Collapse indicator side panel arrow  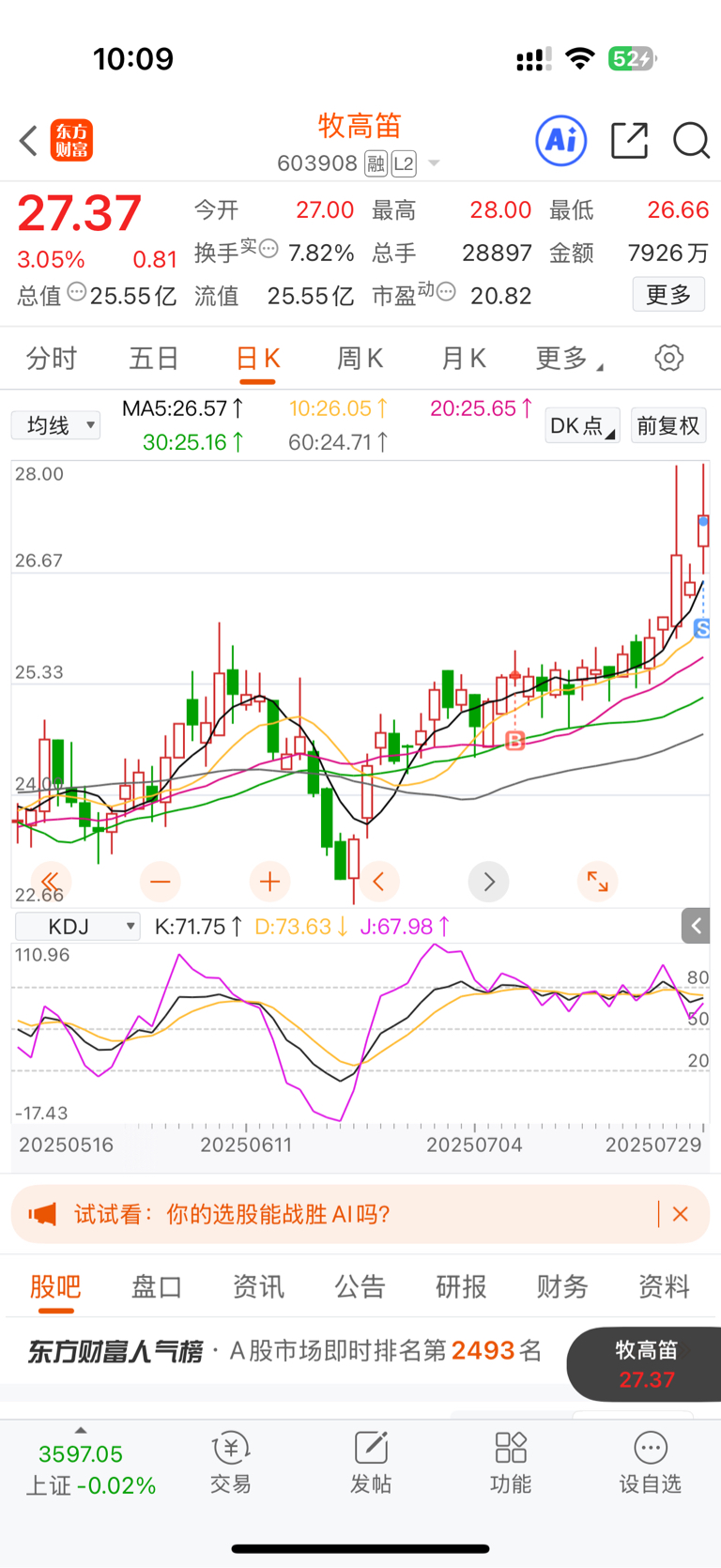696,927
